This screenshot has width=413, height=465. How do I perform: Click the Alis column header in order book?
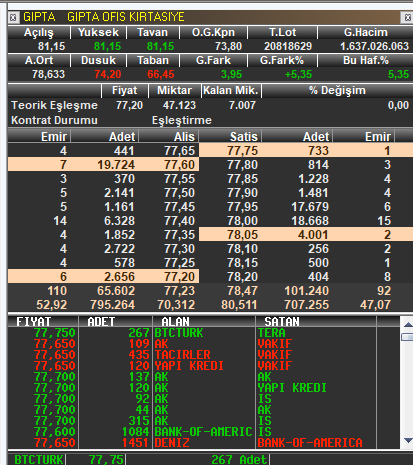[x=184, y=137]
